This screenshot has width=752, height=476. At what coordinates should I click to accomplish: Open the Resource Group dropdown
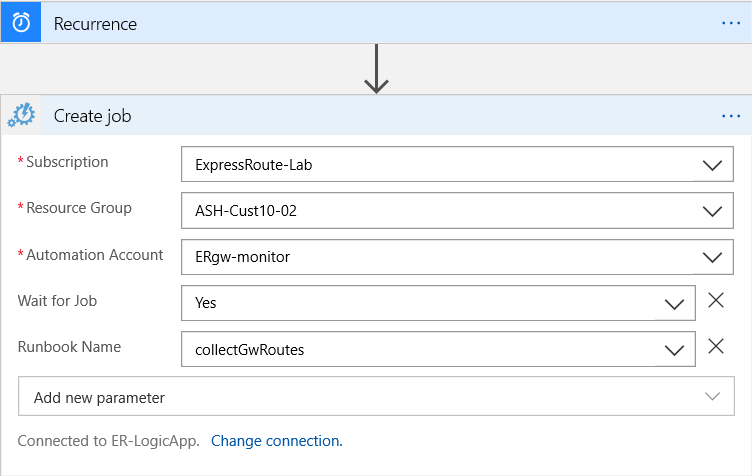coord(712,211)
